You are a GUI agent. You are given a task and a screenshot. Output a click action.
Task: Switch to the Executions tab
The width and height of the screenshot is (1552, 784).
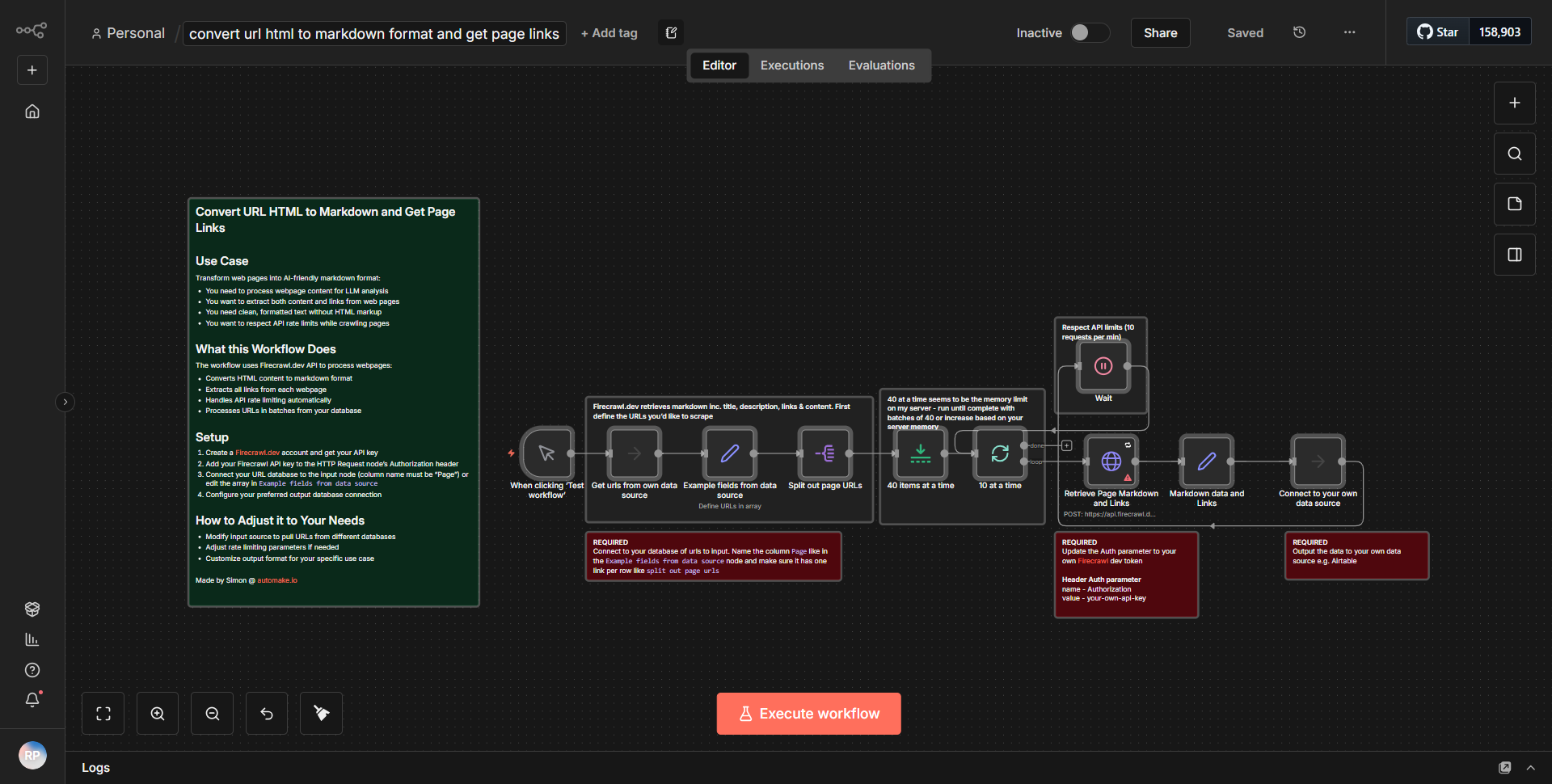pos(791,65)
